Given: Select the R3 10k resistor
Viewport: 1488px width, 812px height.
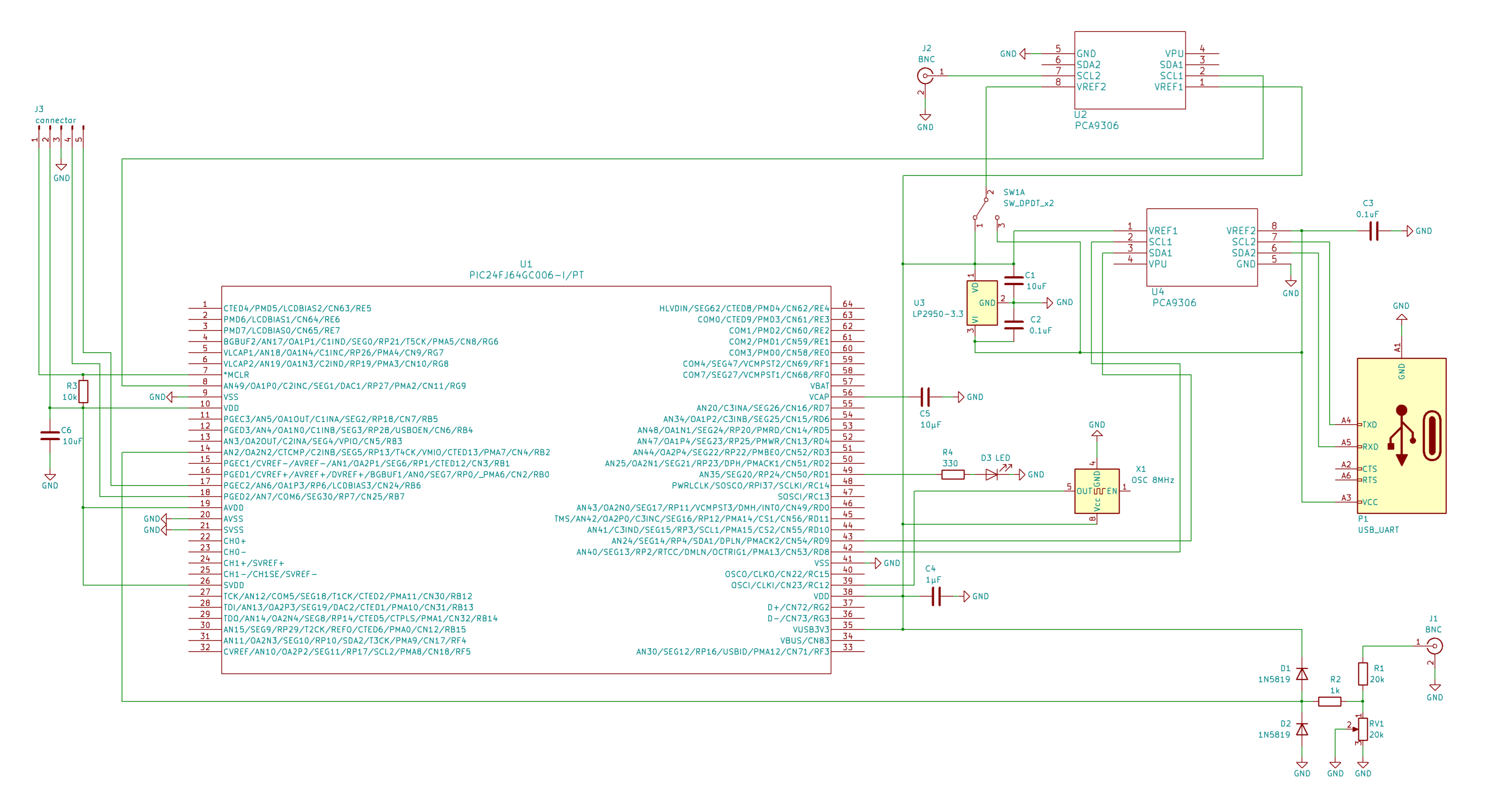Looking at the screenshot, I should [x=83, y=391].
